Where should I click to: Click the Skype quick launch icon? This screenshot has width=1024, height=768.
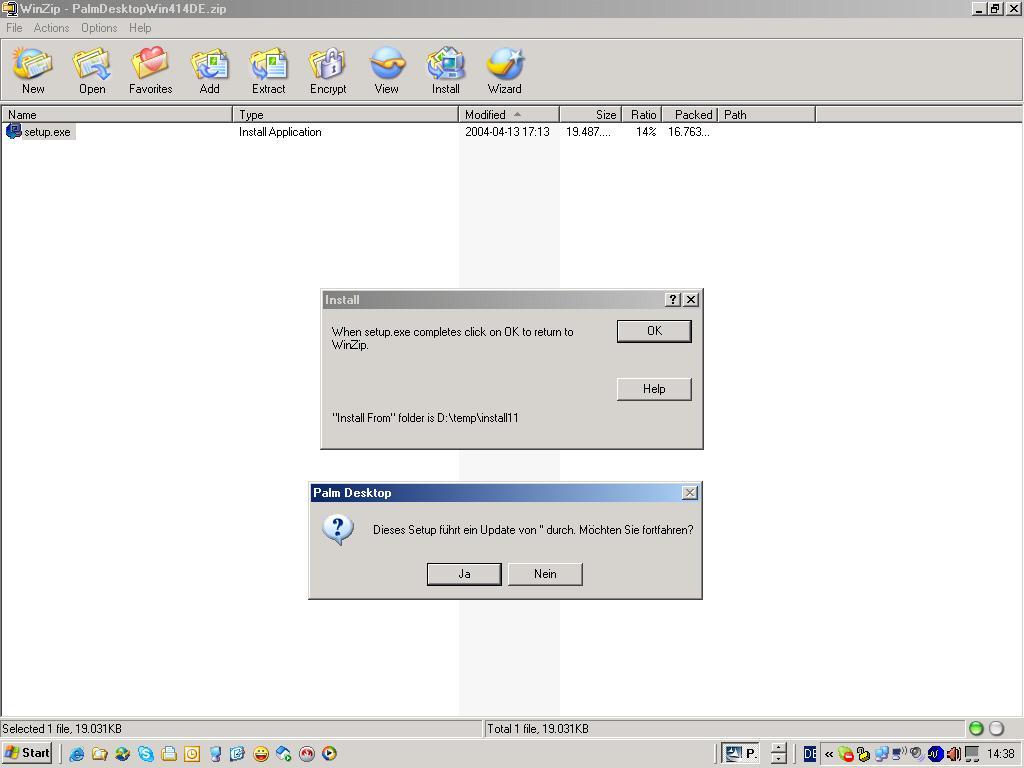click(146, 754)
